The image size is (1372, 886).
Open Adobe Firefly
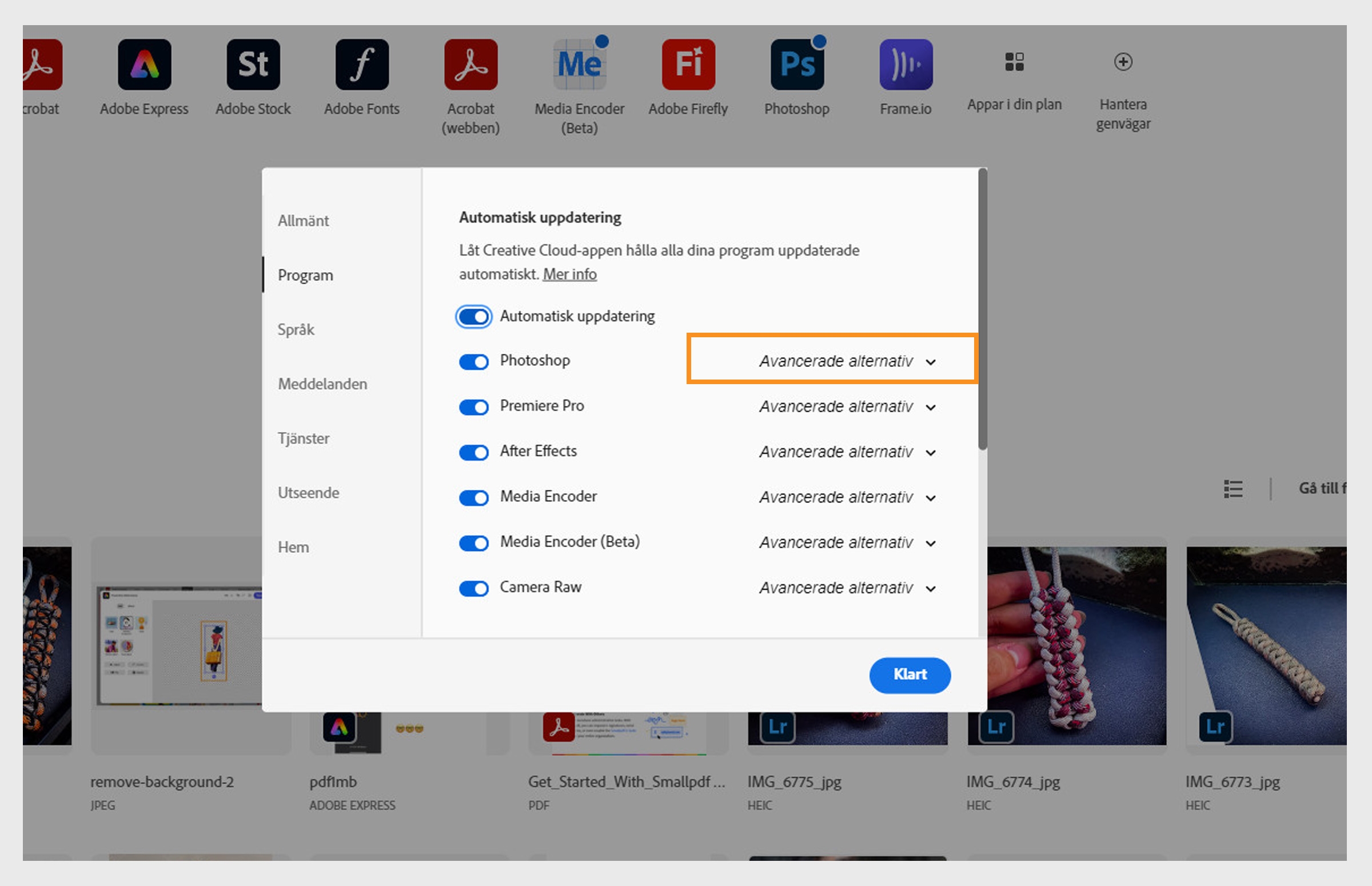[688, 63]
